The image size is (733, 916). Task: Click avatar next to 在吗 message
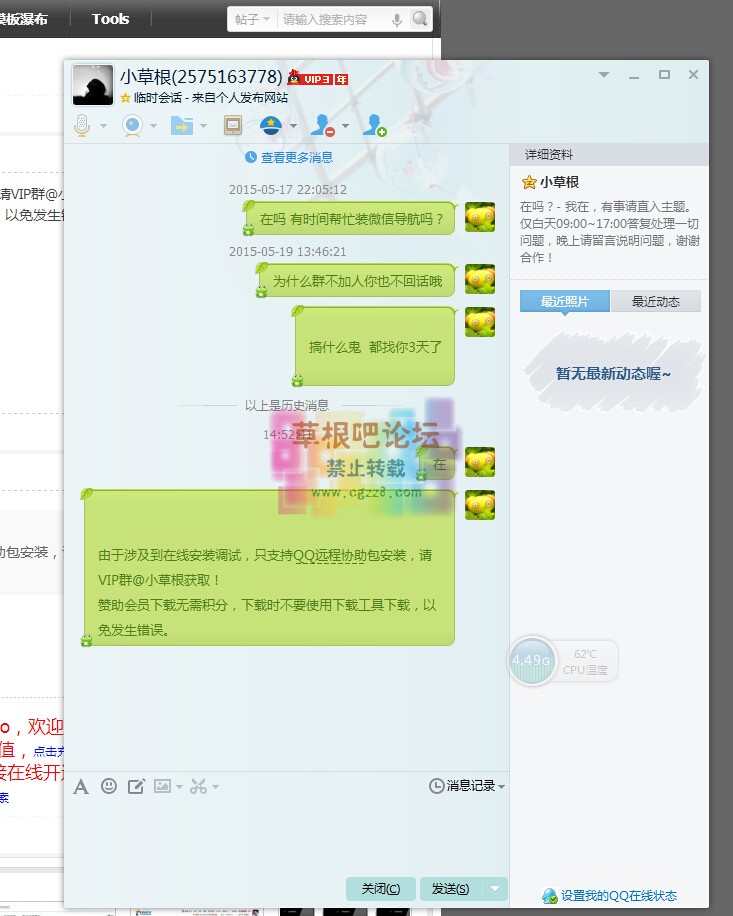pyautogui.click(x=480, y=217)
